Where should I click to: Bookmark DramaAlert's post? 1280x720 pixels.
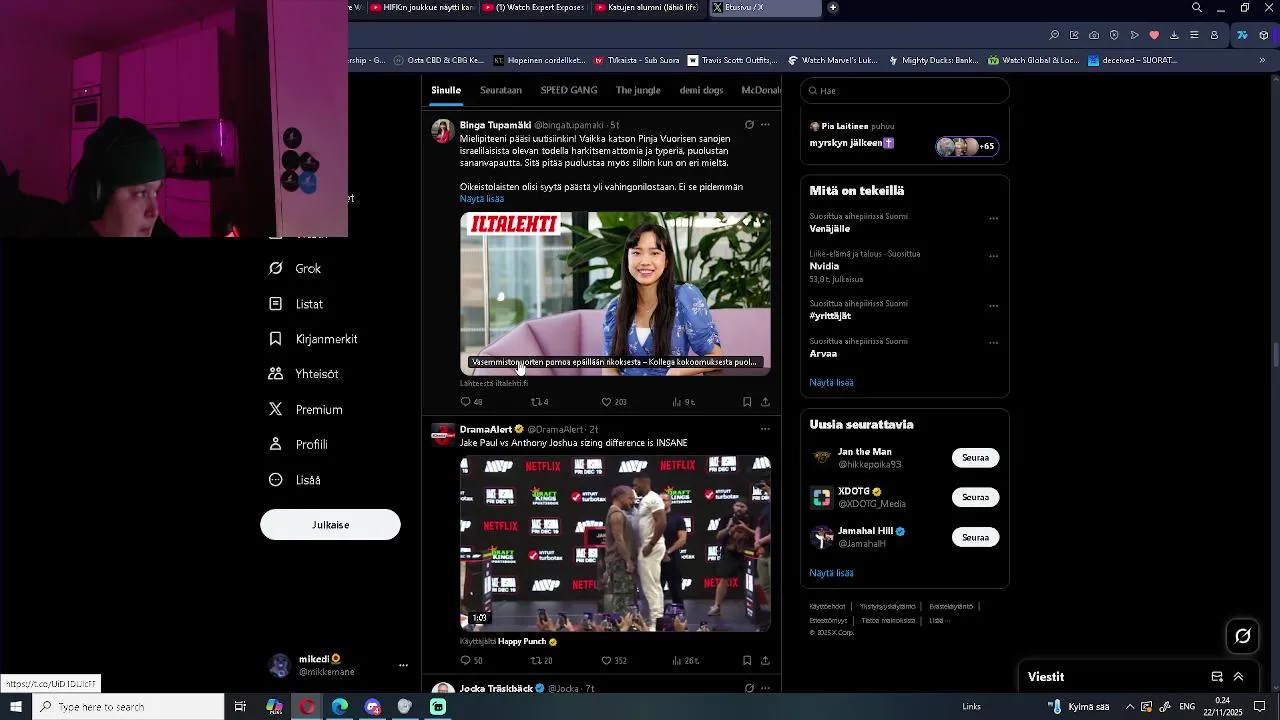(747, 661)
